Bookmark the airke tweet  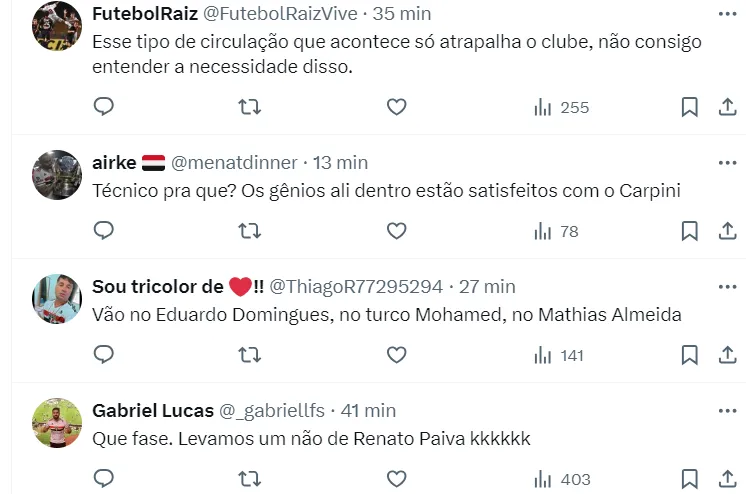pyautogui.click(x=689, y=231)
